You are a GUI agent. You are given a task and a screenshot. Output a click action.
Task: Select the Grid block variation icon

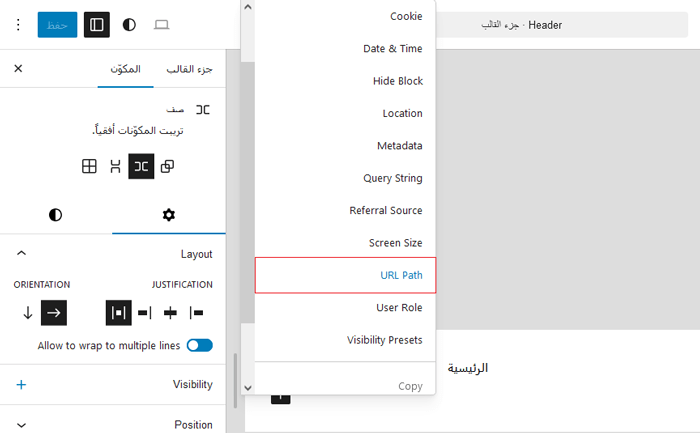pos(89,167)
